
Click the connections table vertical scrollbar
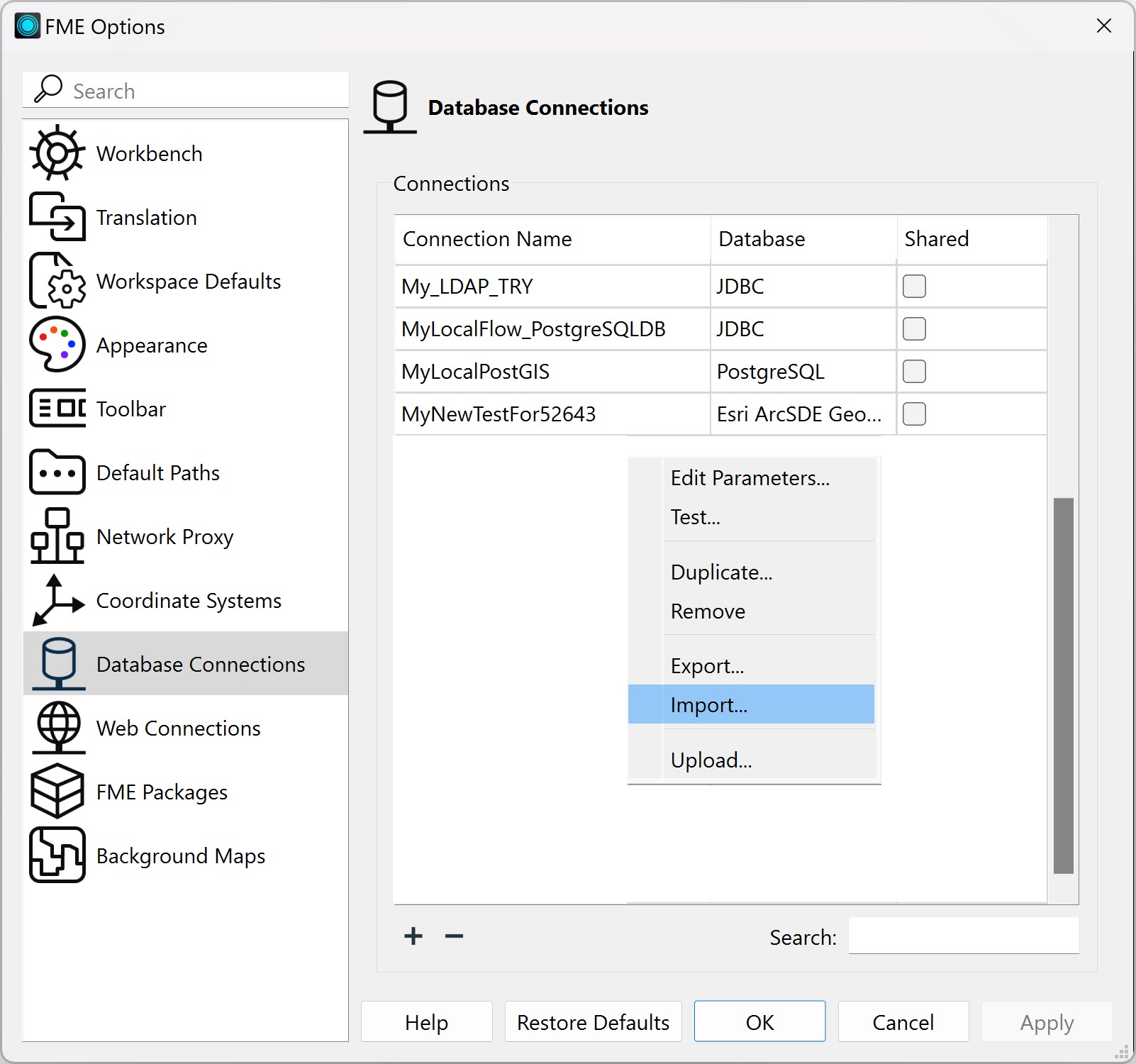coord(1063,686)
